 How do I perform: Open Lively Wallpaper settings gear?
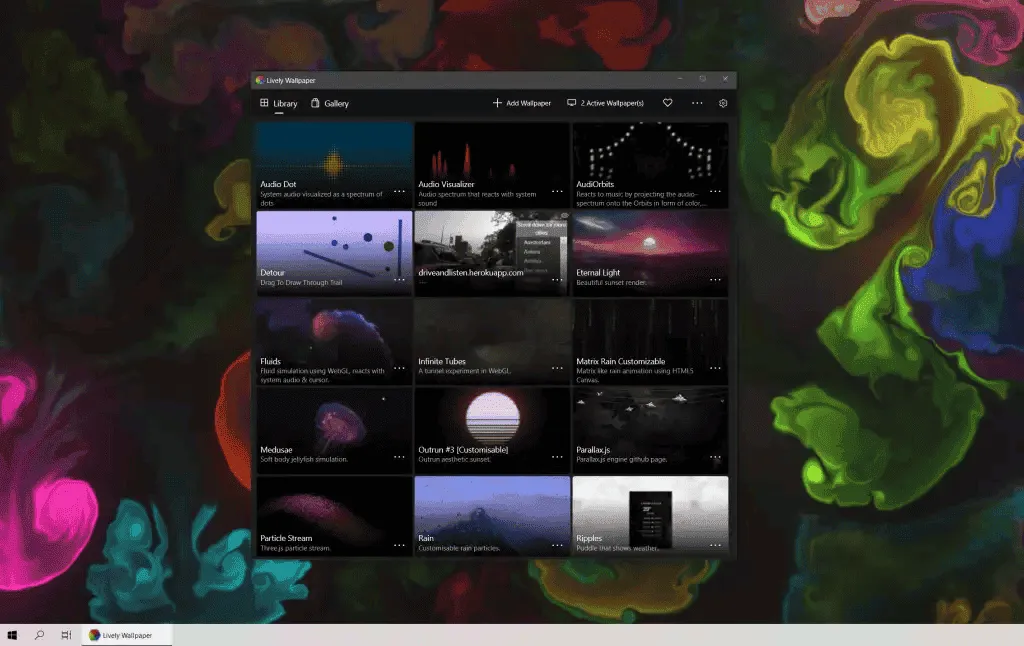click(x=723, y=103)
